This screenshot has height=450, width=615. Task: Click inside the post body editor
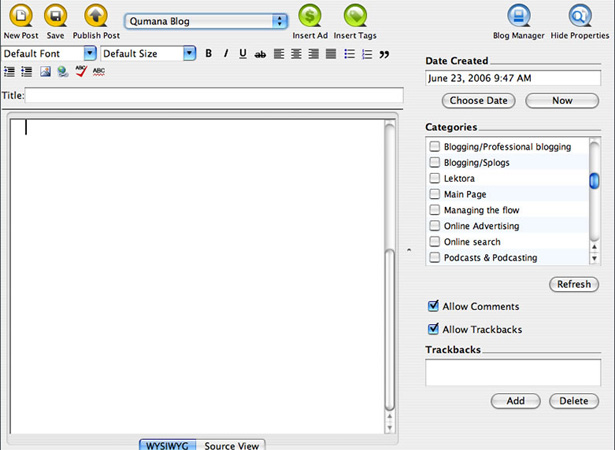[197, 276]
